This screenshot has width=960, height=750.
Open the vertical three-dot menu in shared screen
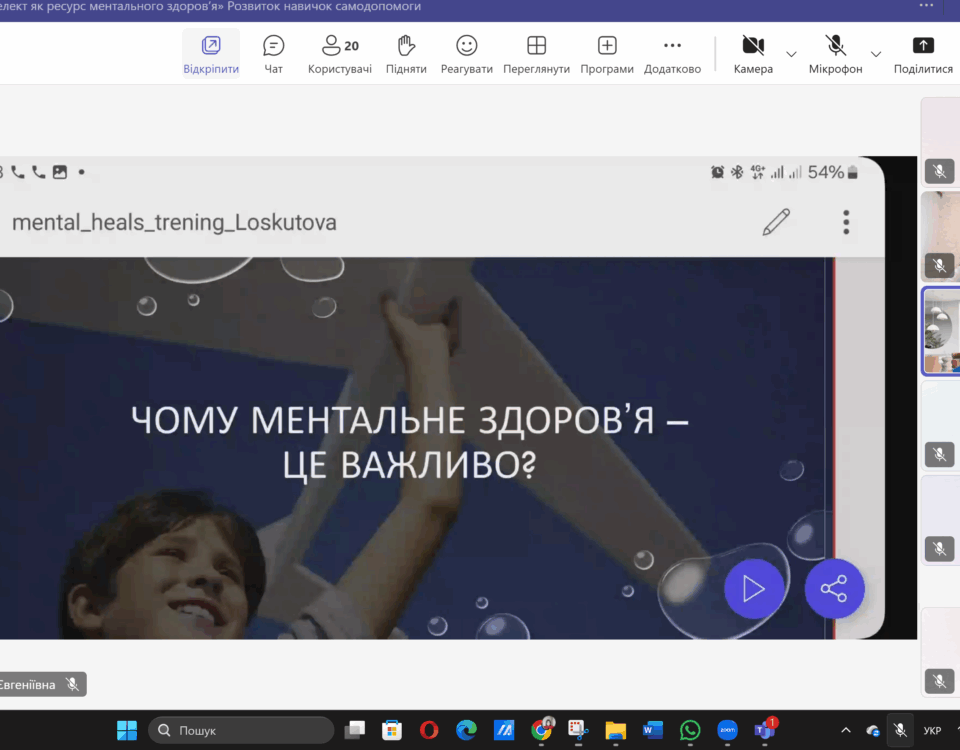pos(846,222)
